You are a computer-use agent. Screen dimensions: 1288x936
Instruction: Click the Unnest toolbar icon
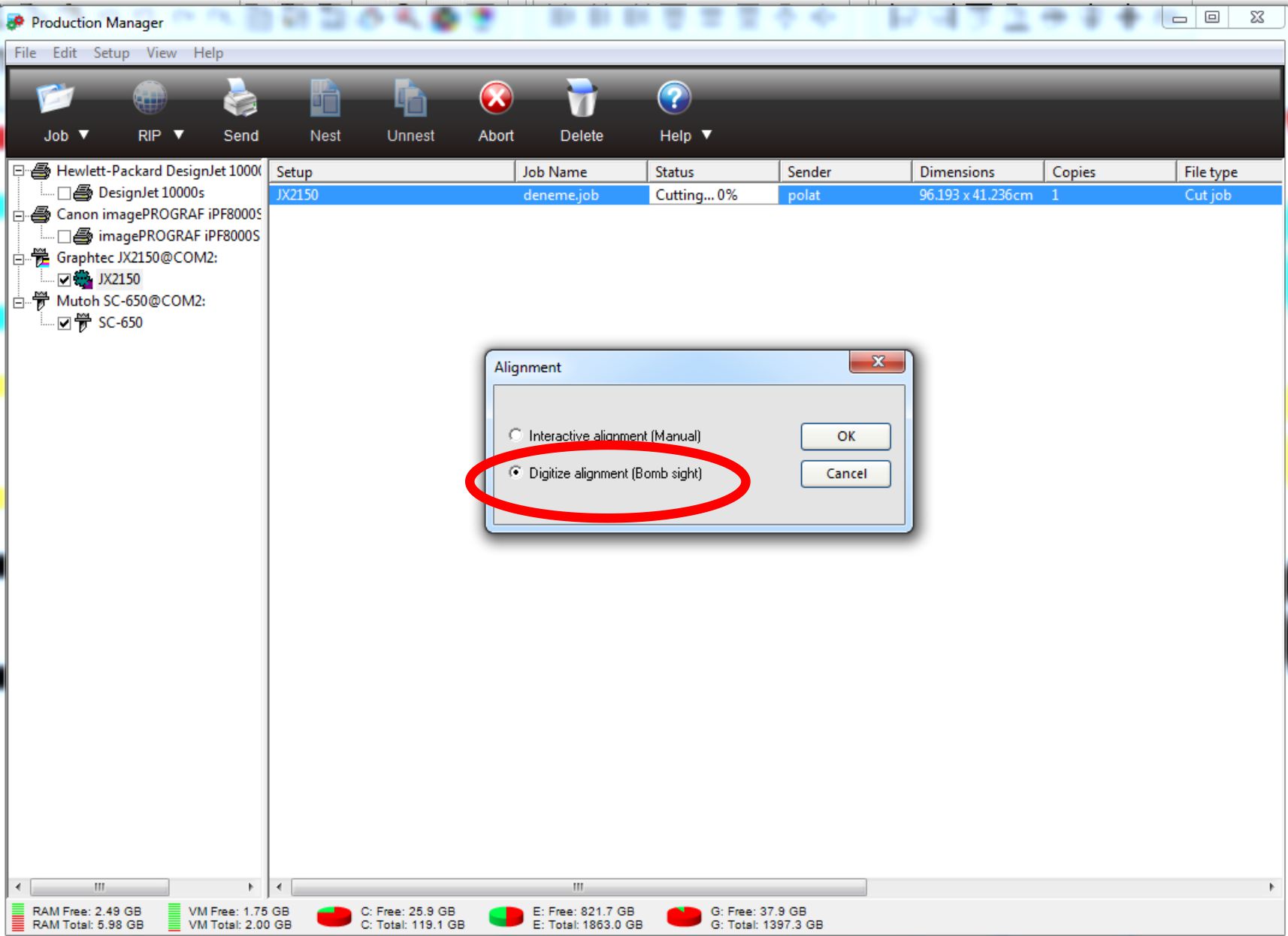tap(410, 98)
